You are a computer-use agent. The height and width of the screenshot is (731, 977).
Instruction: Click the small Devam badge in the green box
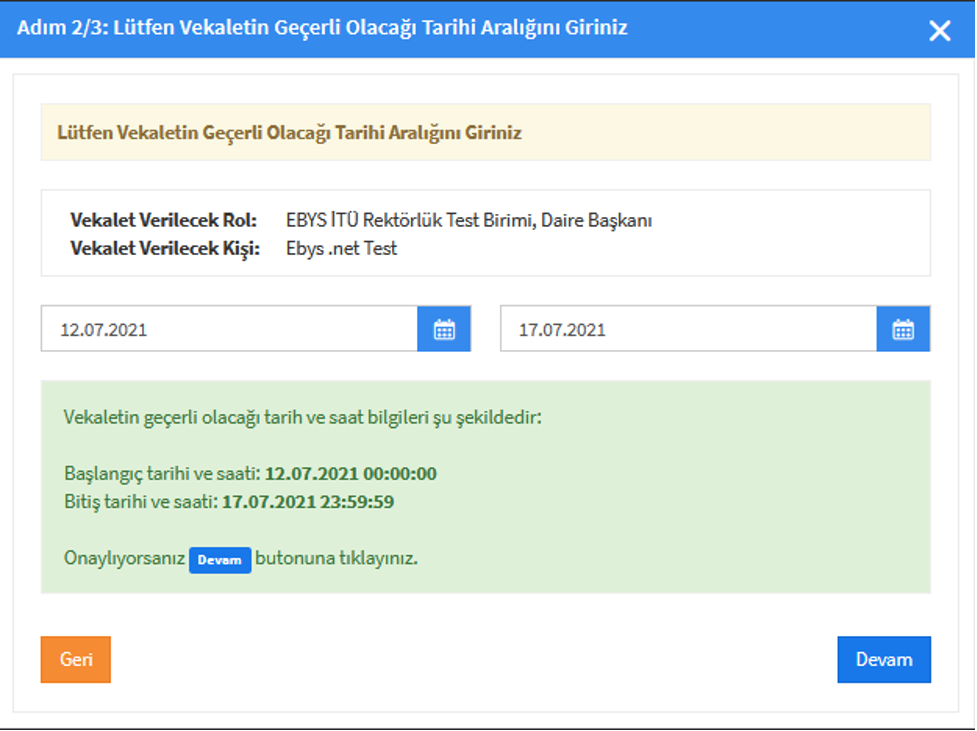tap(220, 560)
